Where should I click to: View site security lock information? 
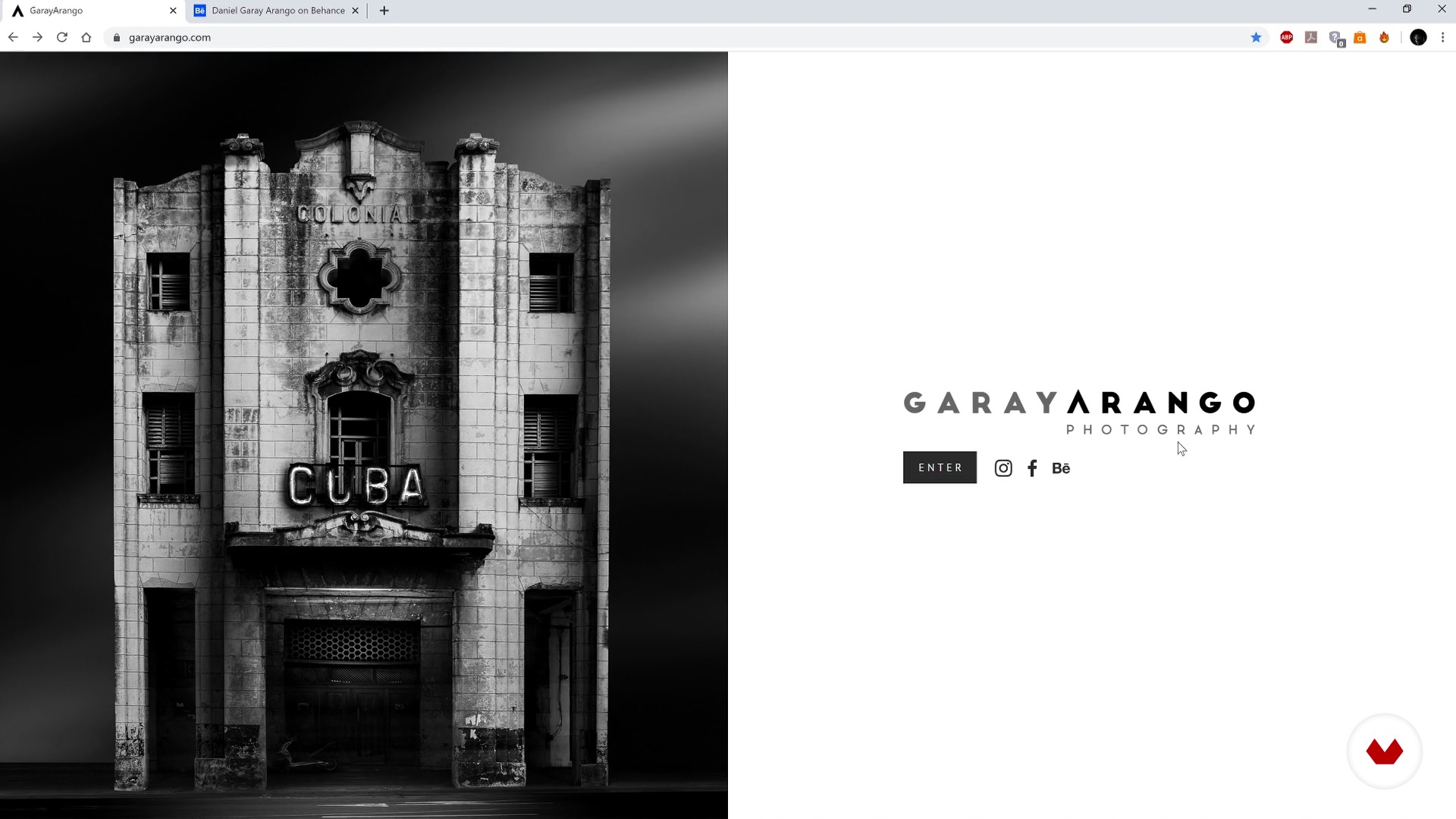point(117,37)
